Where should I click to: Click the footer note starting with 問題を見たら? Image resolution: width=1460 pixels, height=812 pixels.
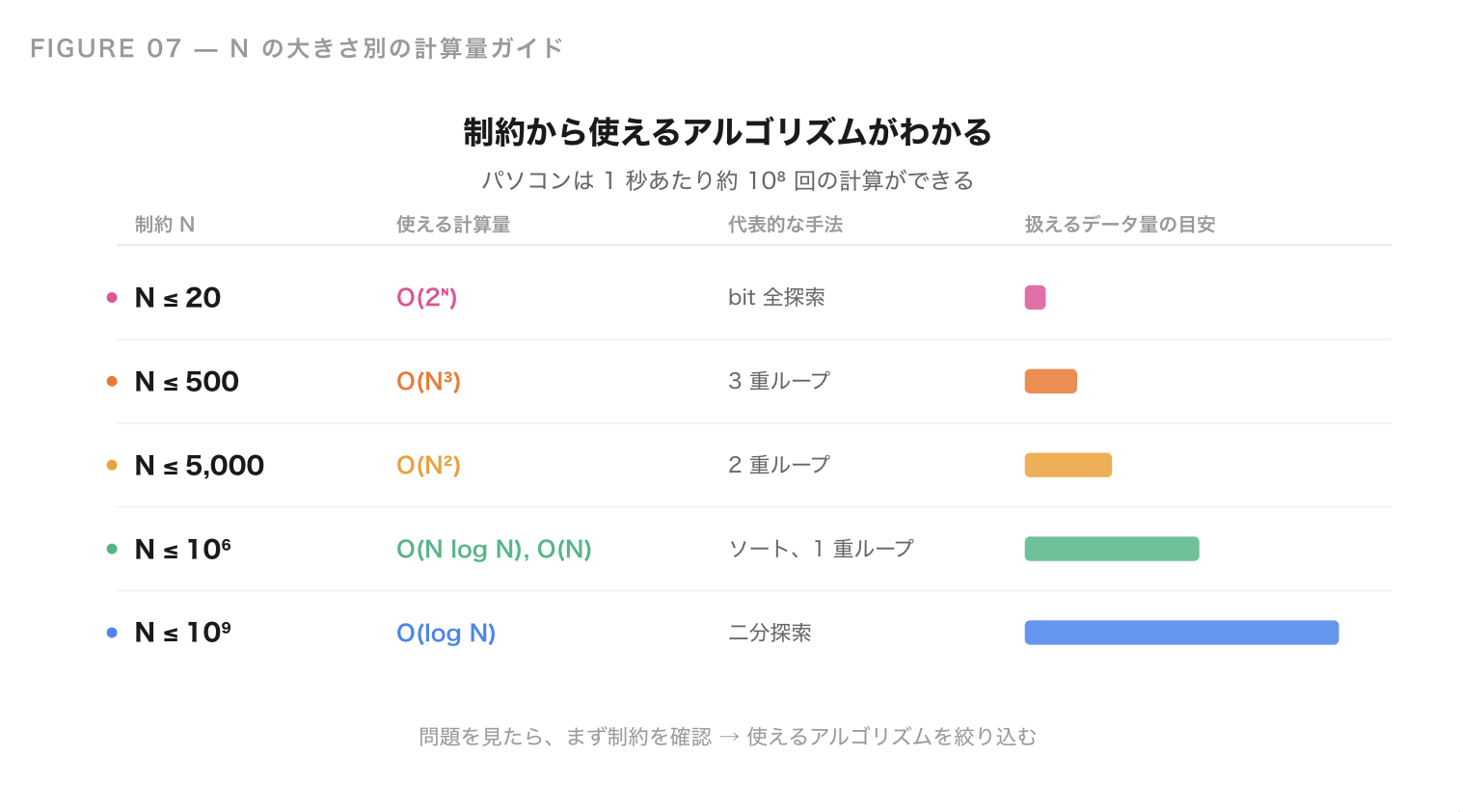coord(727,737)
